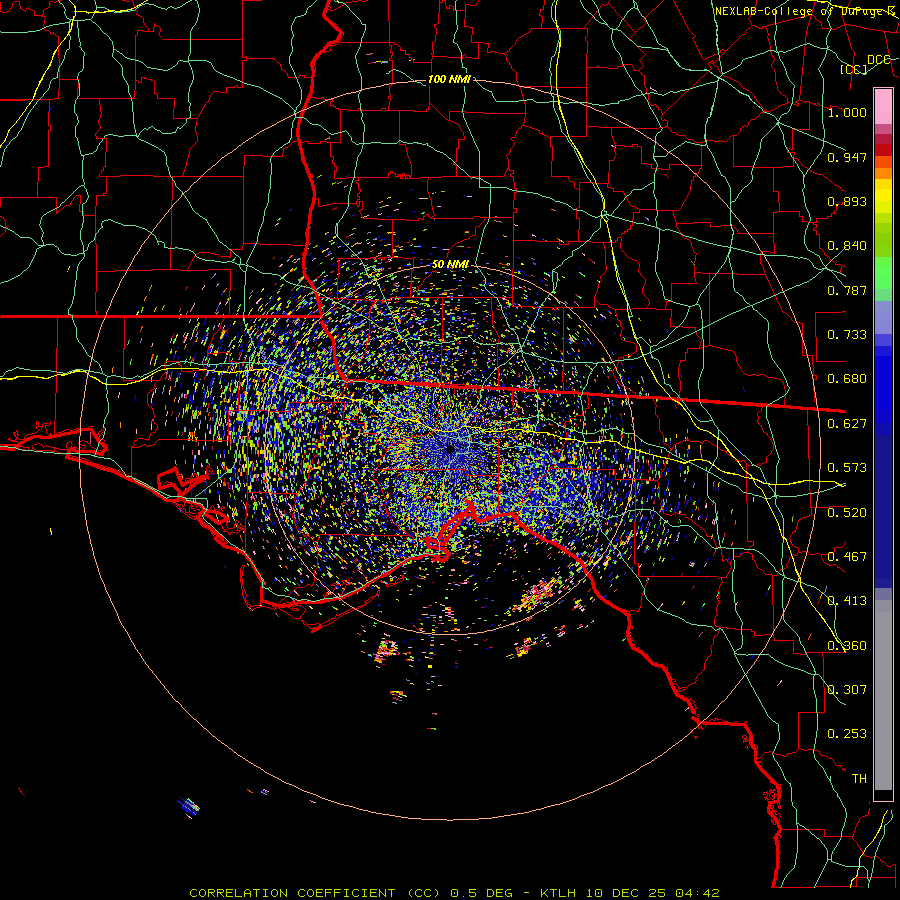Click the 0.680 scale value
Screen dimensions: 900x900
click(x=847, y=379)
